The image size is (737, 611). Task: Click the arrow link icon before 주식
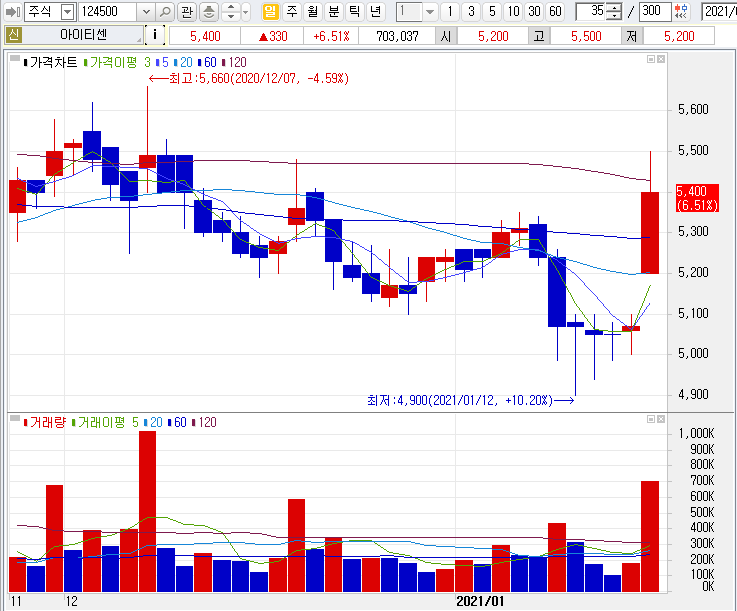pos(12,11)
